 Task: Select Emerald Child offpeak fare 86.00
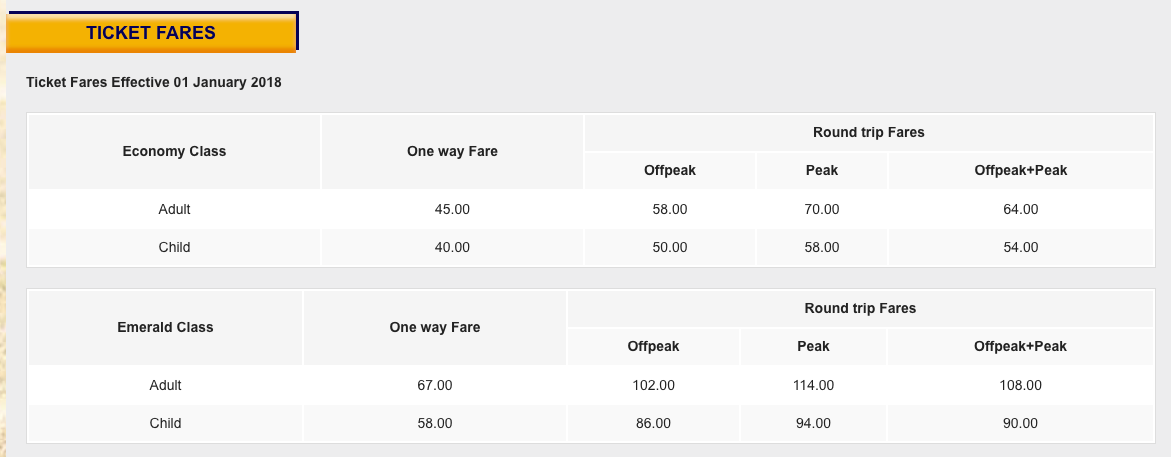pyautogui.click(x=653, y=424)
